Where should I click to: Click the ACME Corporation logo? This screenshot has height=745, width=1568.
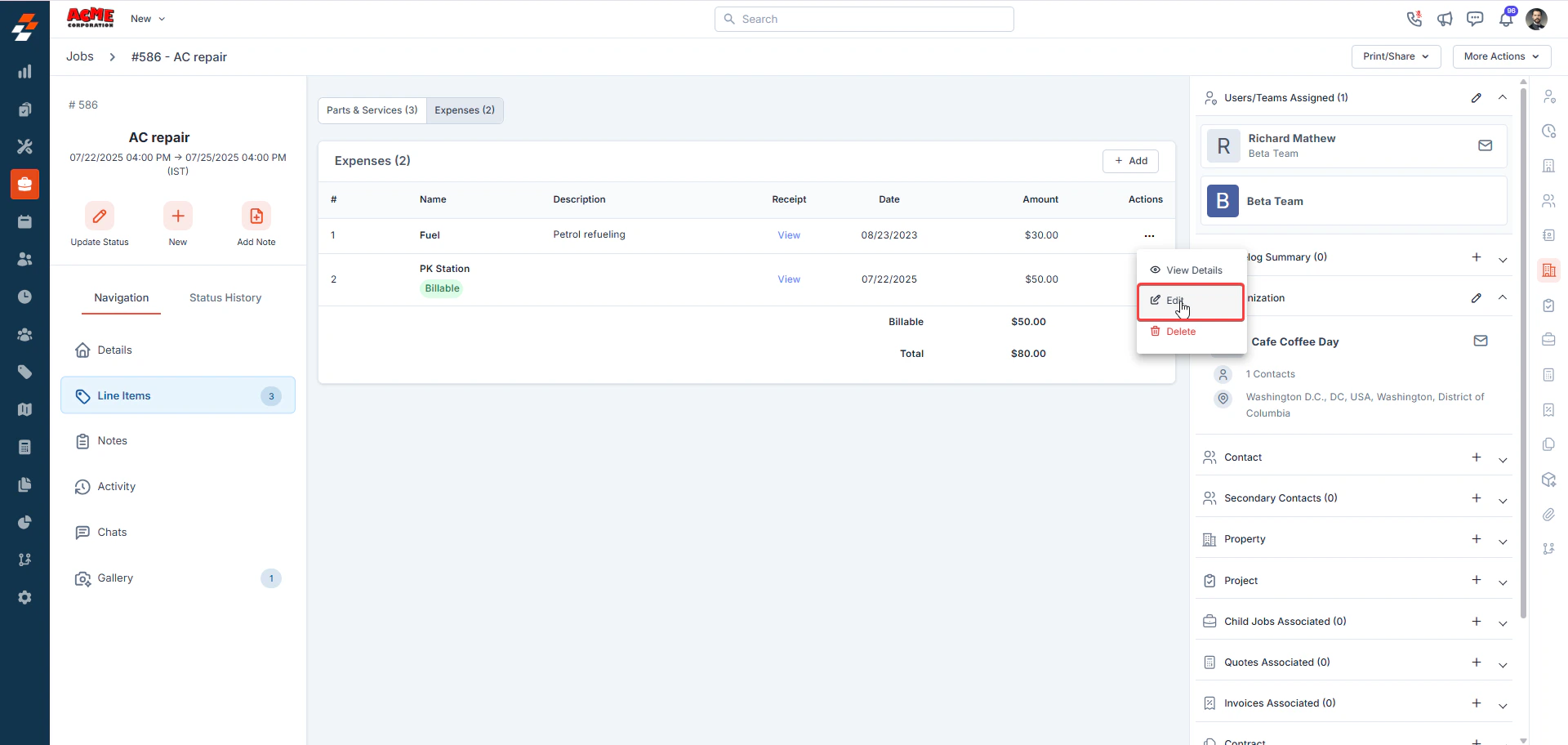click(91, 18)
